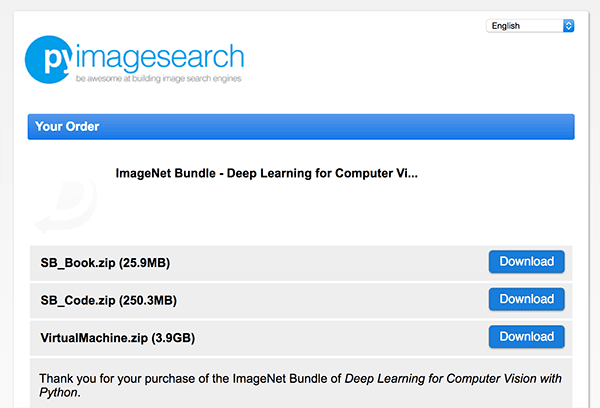Click the 3.9GB size label

(x=173, y=338)
